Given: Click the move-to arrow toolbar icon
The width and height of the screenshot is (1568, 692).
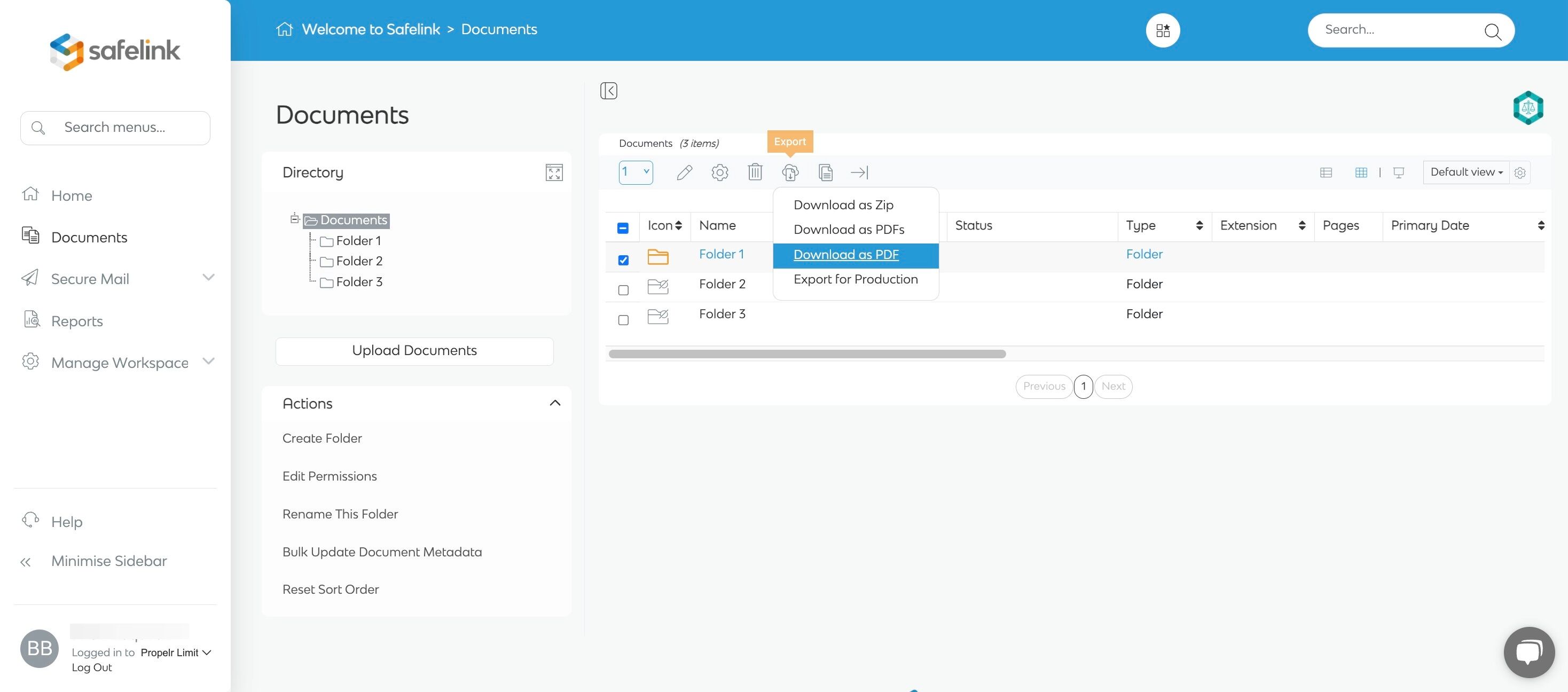Looking at the screenshot, I should tap(859, 173).
